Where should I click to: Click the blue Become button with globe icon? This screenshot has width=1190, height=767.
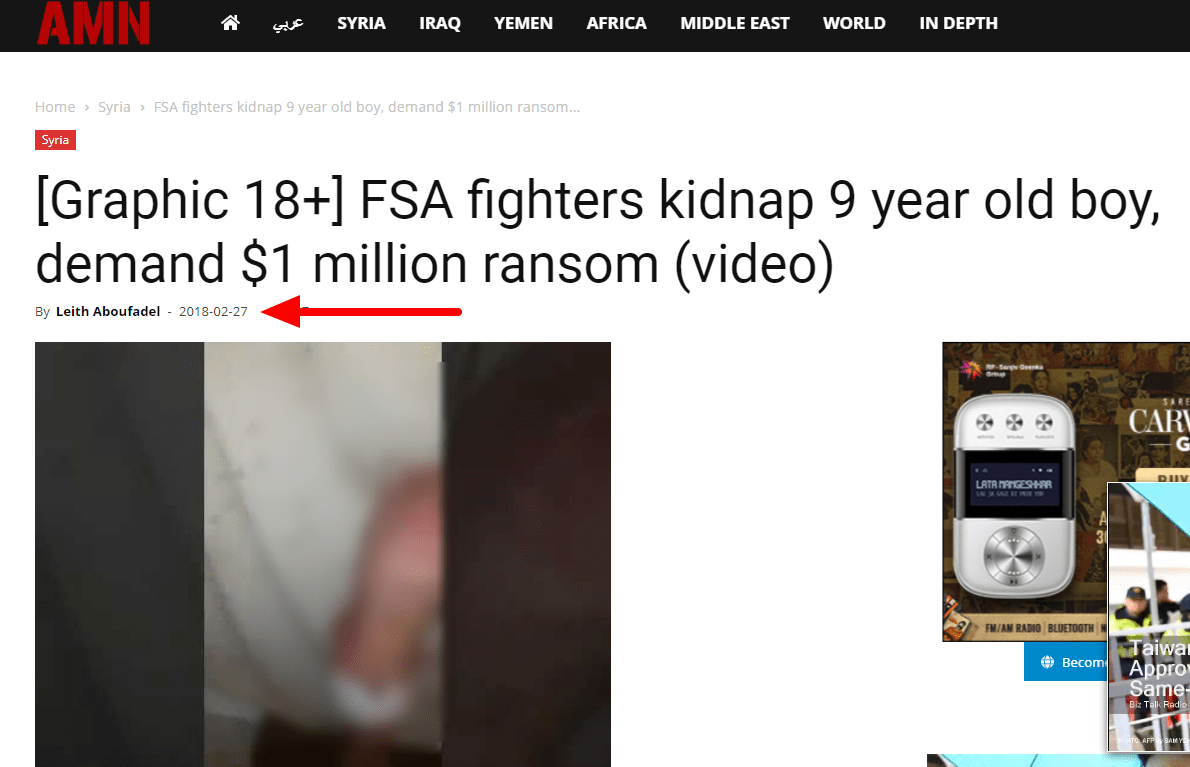click(x=1066, y=662)
